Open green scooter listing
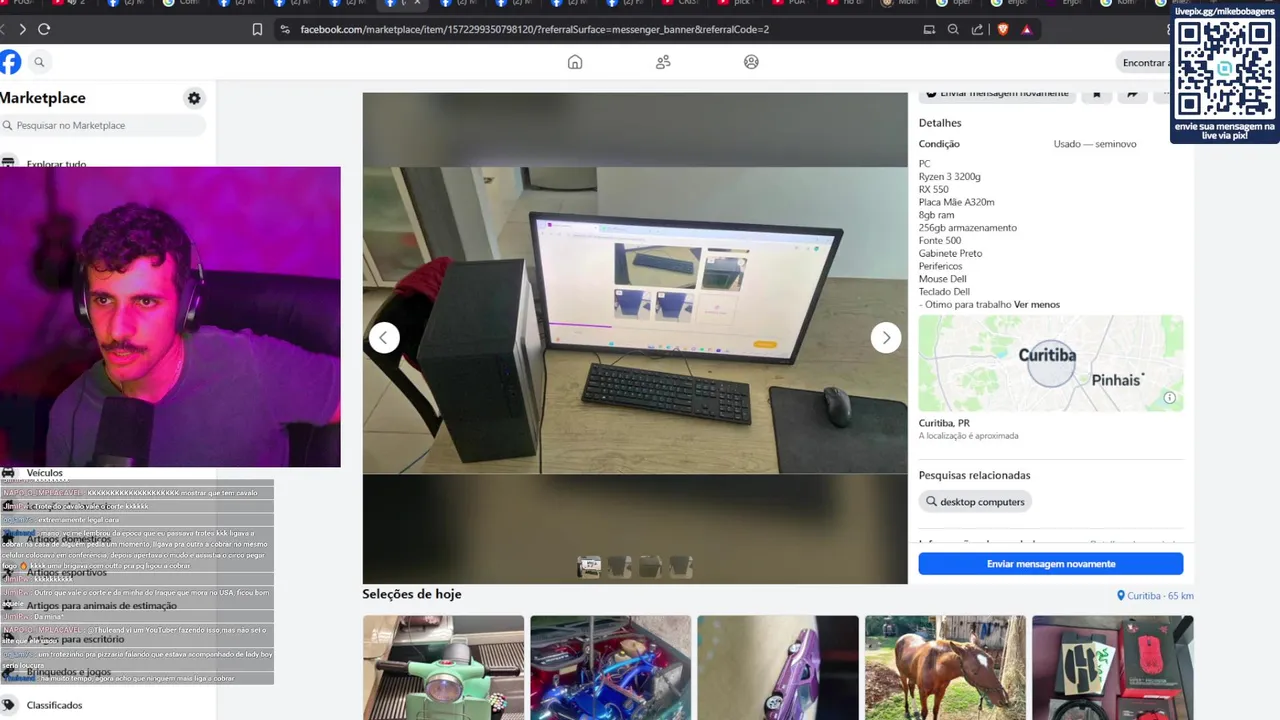Viewport: 1280px width, 720px height. click(x=443, y=667)
